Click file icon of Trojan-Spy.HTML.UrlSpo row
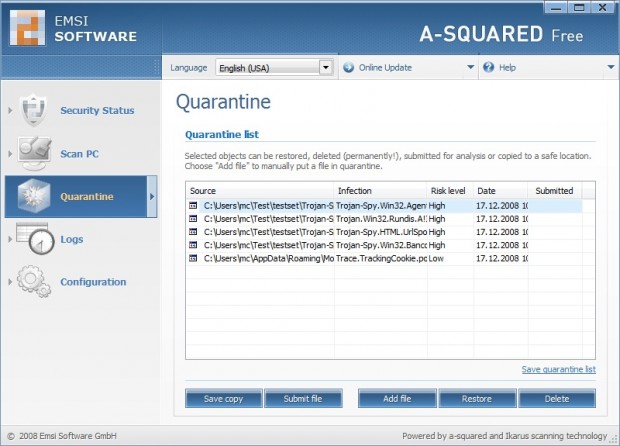Image resolution: width=620 pixels, height=446 pixels. (193, 232)
